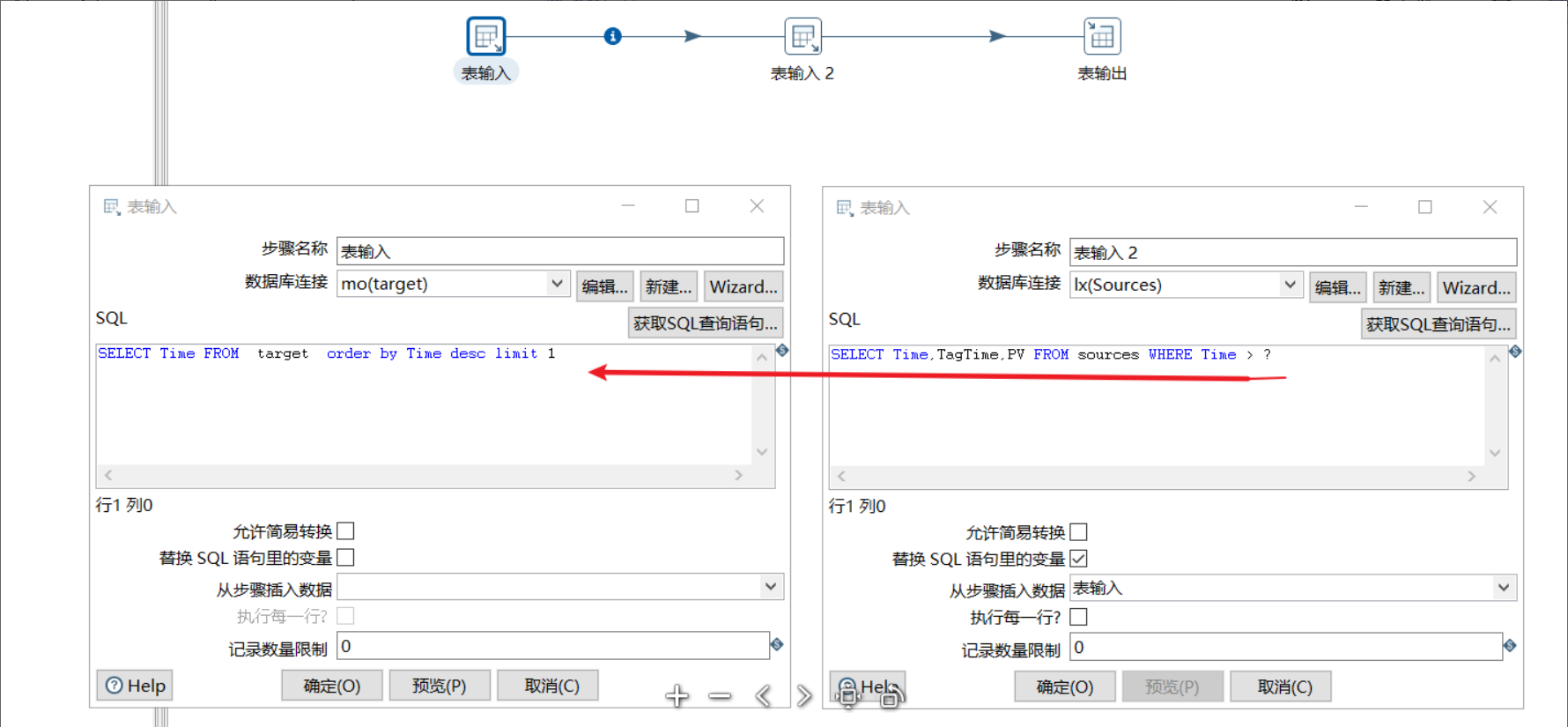Click 新建... button in left dialog
Image resolution: width=1568 pixels, height=727 pixels.
(669, 286)
